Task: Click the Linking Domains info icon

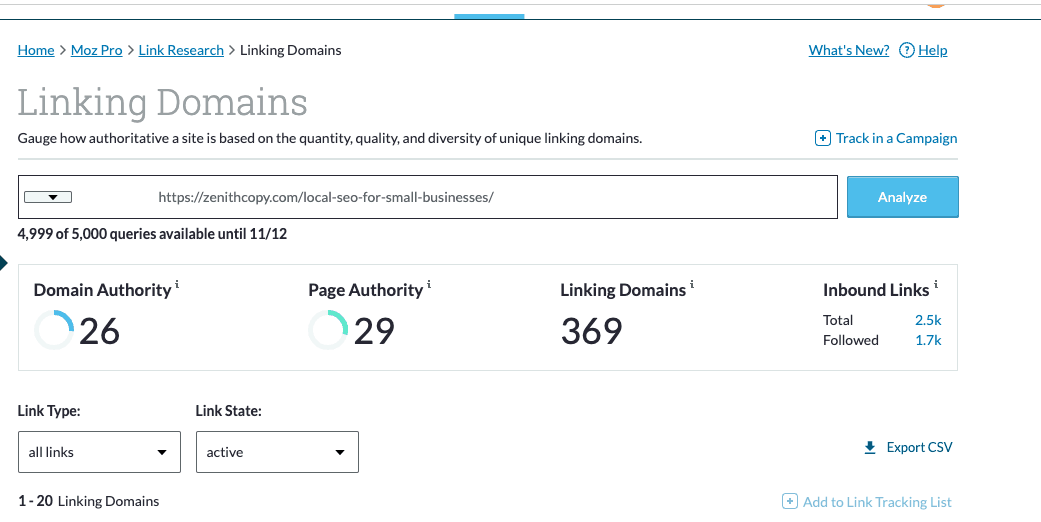Action: 692,285
